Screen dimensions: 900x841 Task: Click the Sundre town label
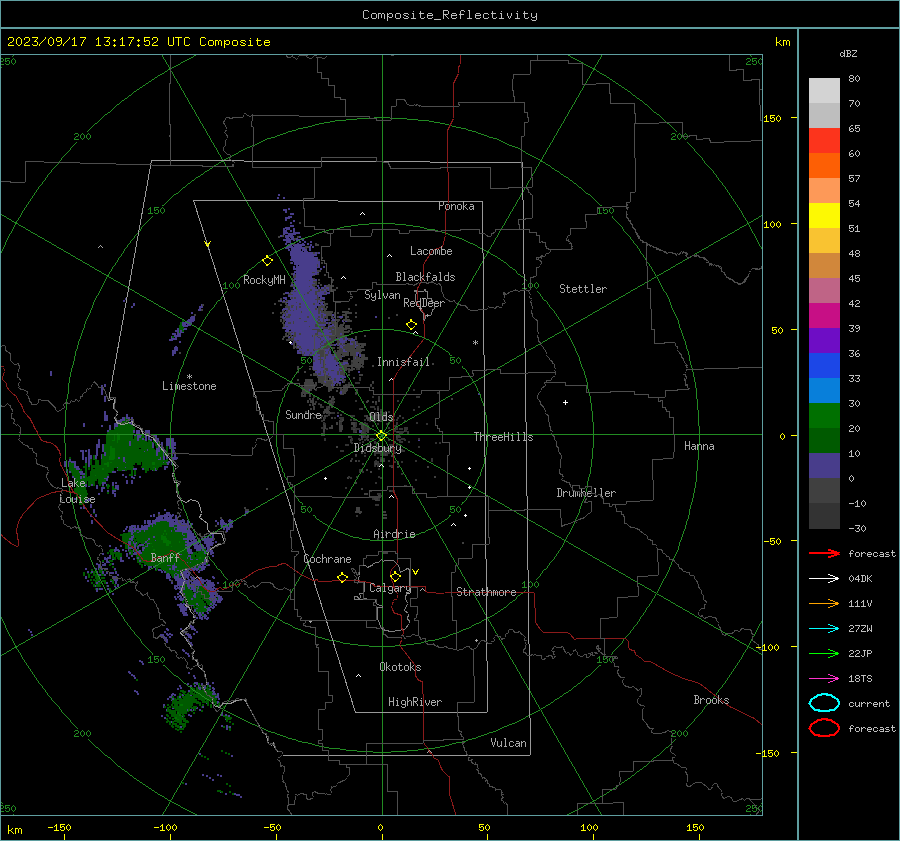304,415
